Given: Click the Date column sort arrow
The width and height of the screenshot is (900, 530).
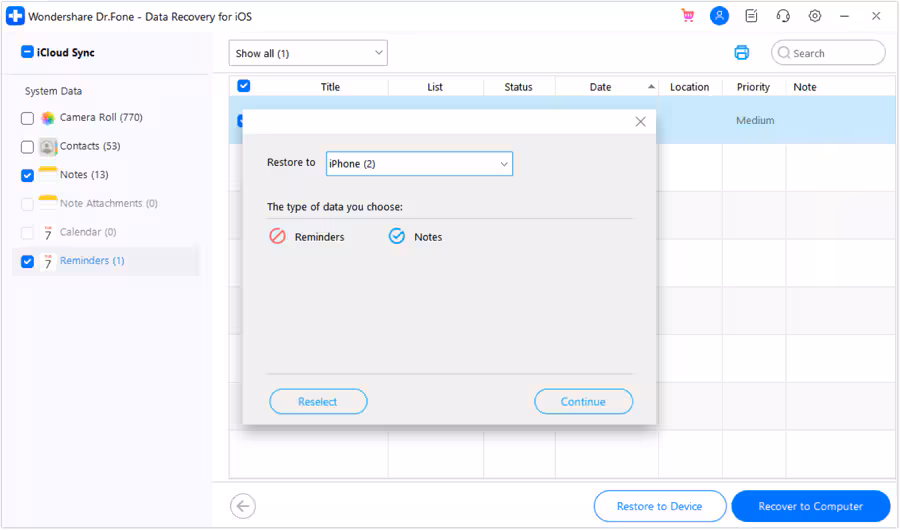Looking at the screenshot, I should point(651,87).
